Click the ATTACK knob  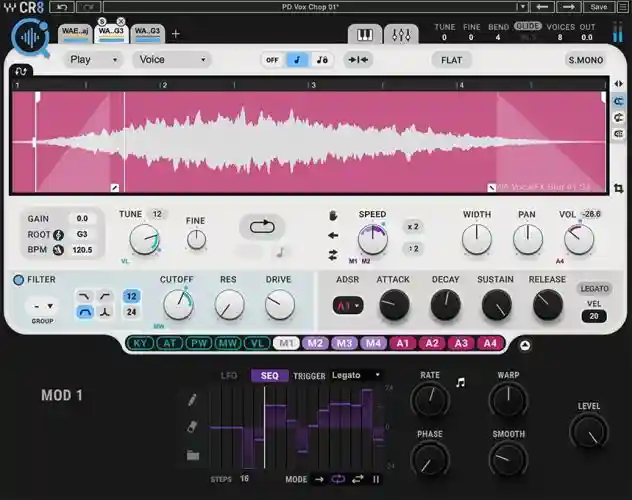[x=394, y=305]
